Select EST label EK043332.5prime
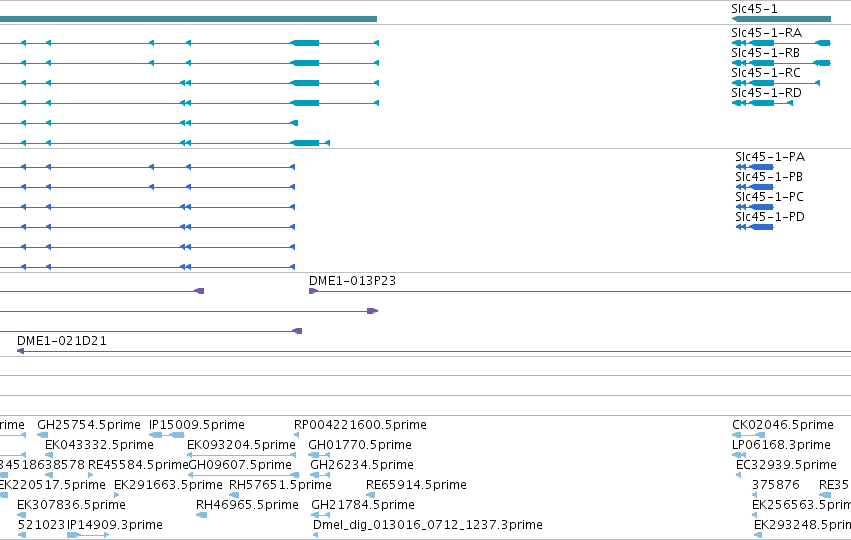Viewport: 851px width, 540px height. [x=99, y=444]
